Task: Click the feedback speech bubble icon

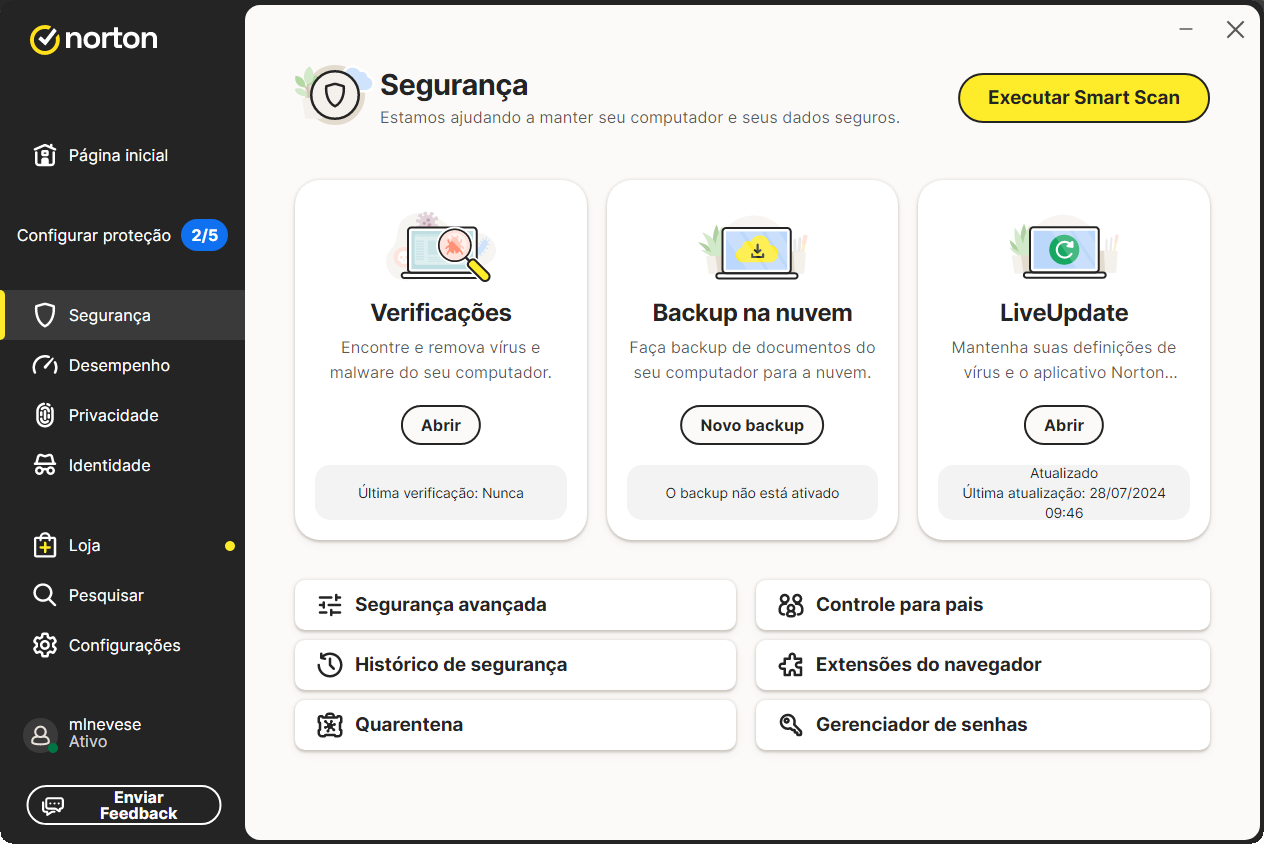Action: coord(53,805)
